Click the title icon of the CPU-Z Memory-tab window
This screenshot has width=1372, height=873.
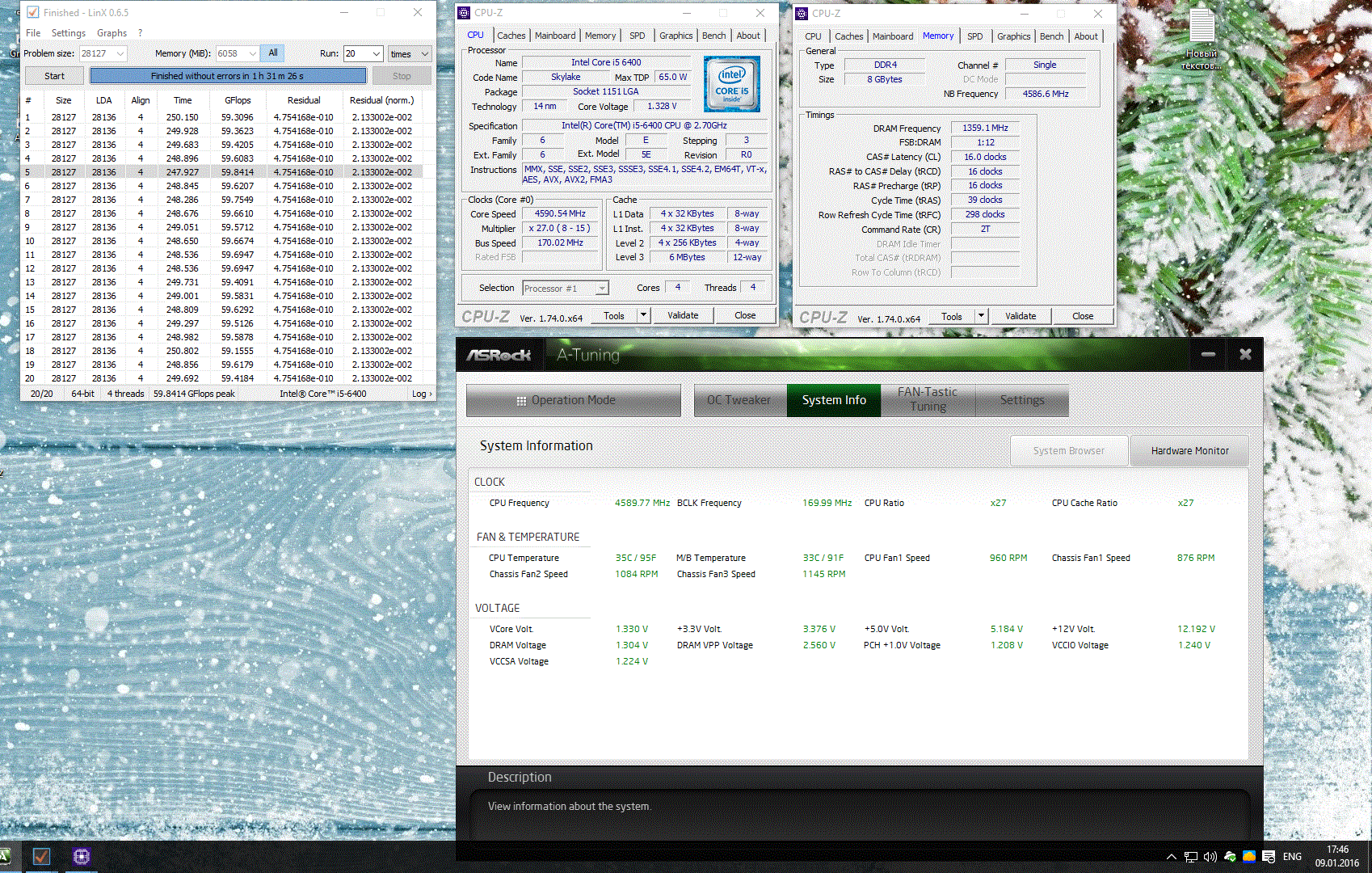coord(802,13)
